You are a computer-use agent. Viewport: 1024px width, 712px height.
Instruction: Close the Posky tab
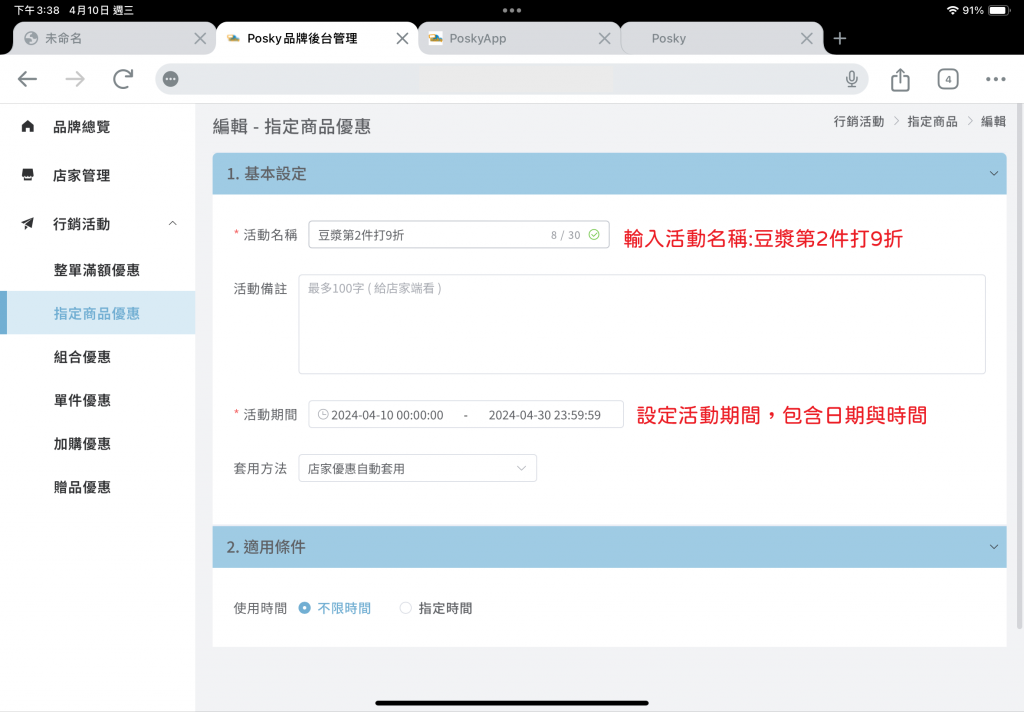point(807,39)
